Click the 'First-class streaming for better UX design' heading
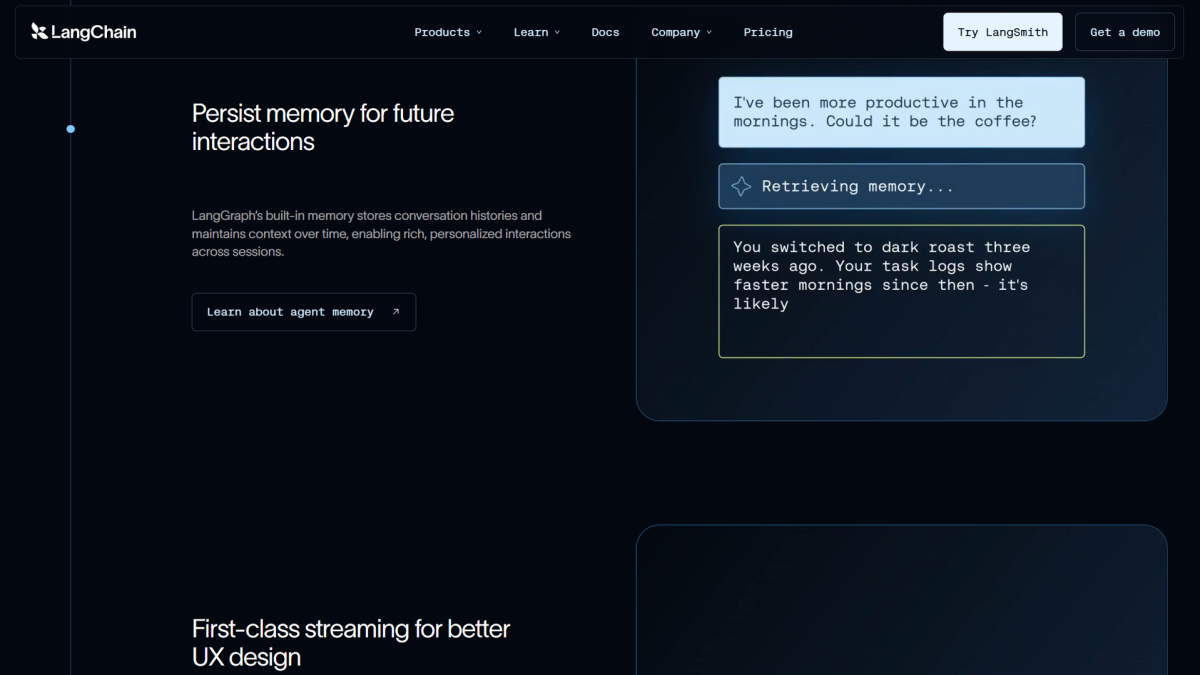1200x675 pixels. pyautogui.click(x=351, y=643)
